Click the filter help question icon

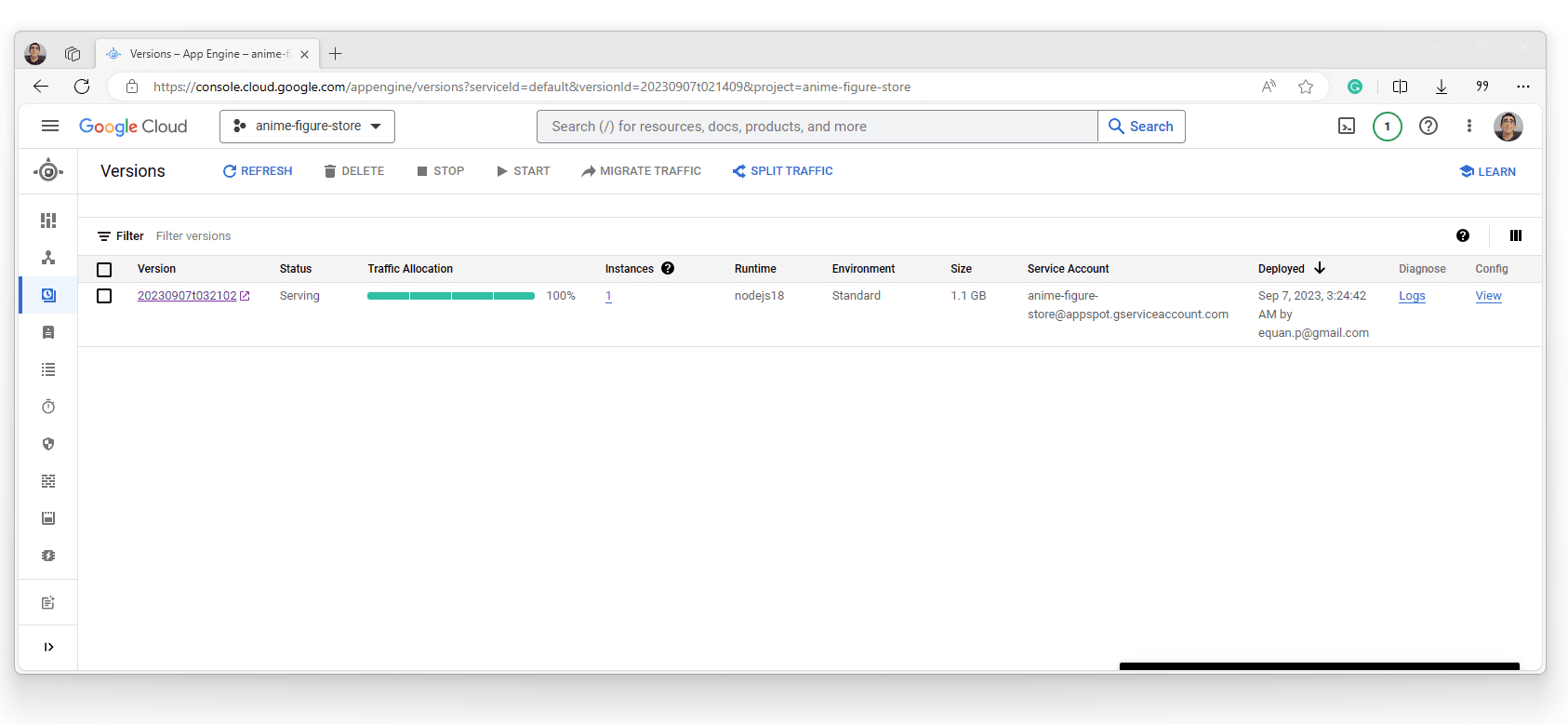(1463, 235)
